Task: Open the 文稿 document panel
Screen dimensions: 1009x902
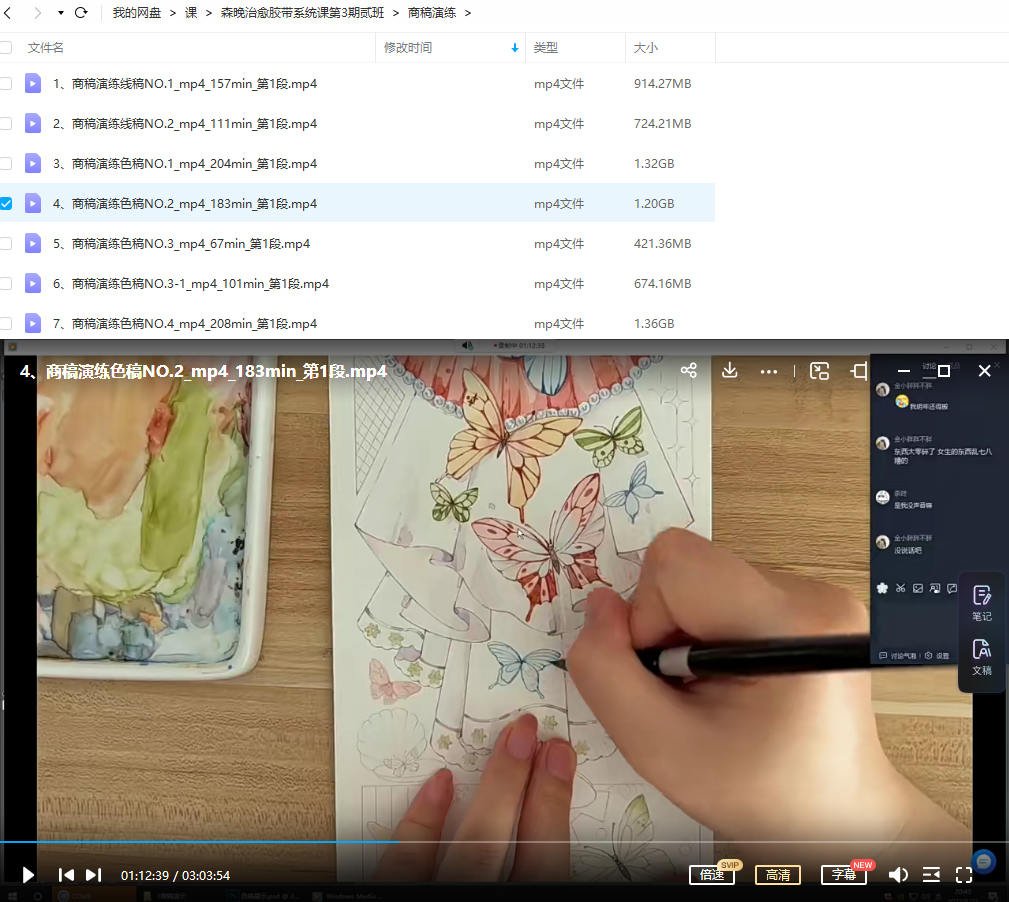Action: click(x=981, y=658)
